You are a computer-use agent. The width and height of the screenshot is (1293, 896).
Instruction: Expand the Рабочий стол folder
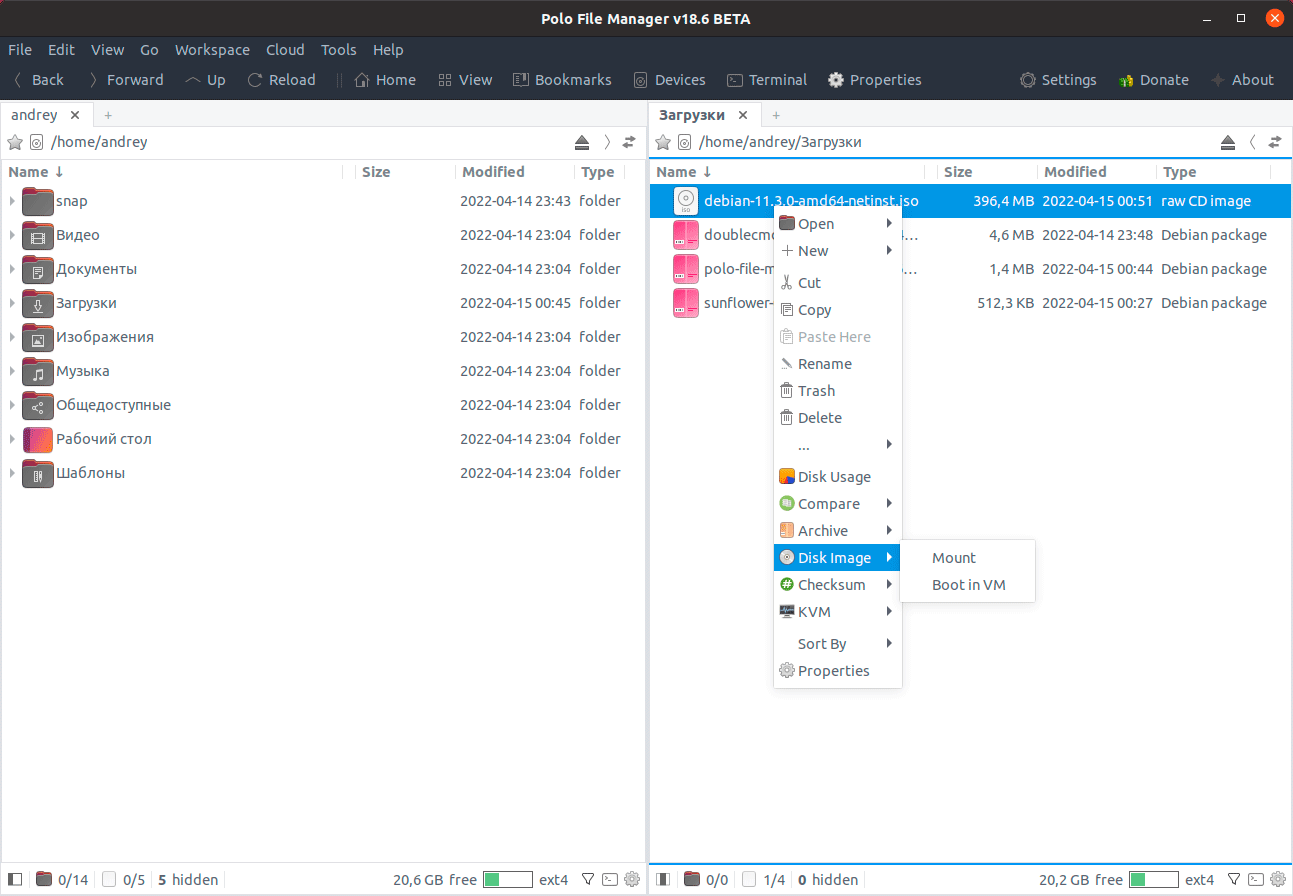click(x=12, y=439)
